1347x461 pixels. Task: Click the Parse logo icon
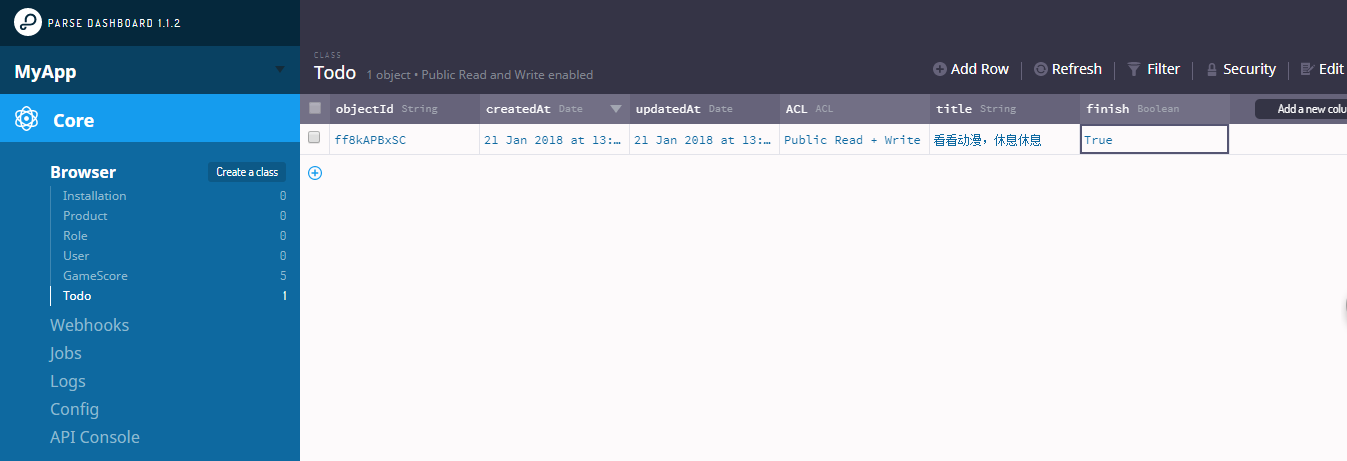[x=28, y=22]
